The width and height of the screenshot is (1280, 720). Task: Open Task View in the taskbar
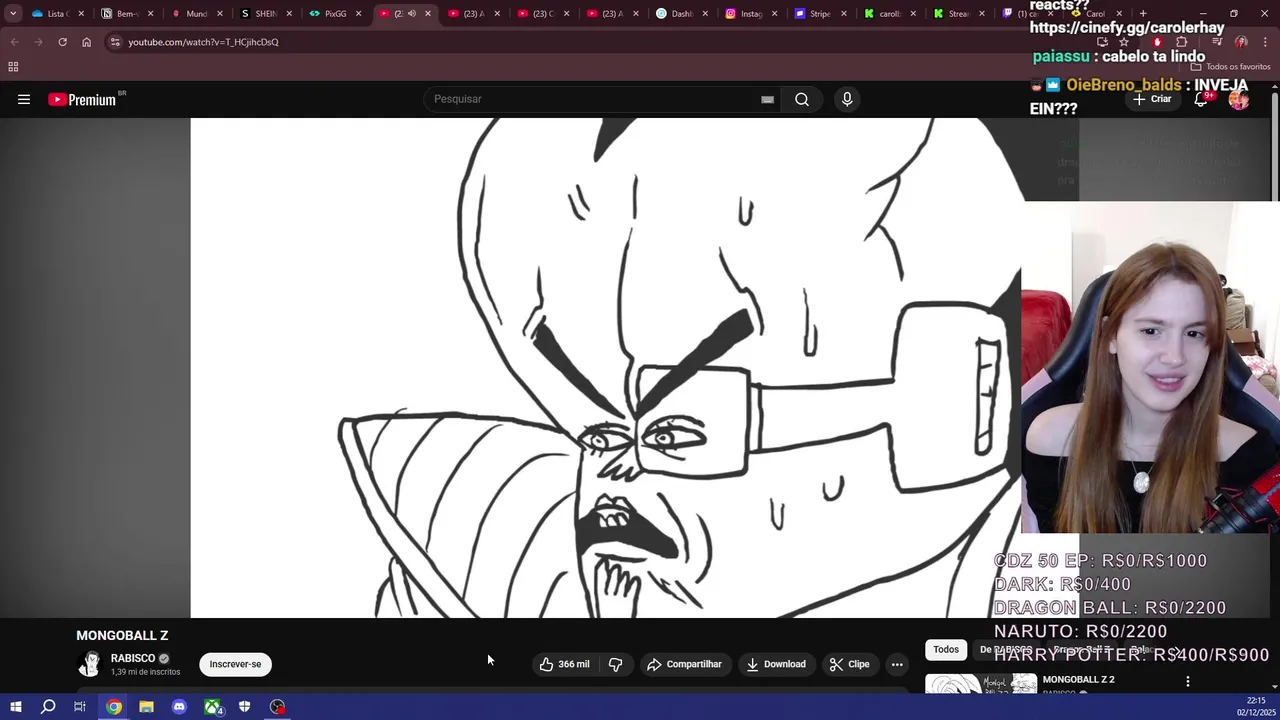click(x=80, y=707)
